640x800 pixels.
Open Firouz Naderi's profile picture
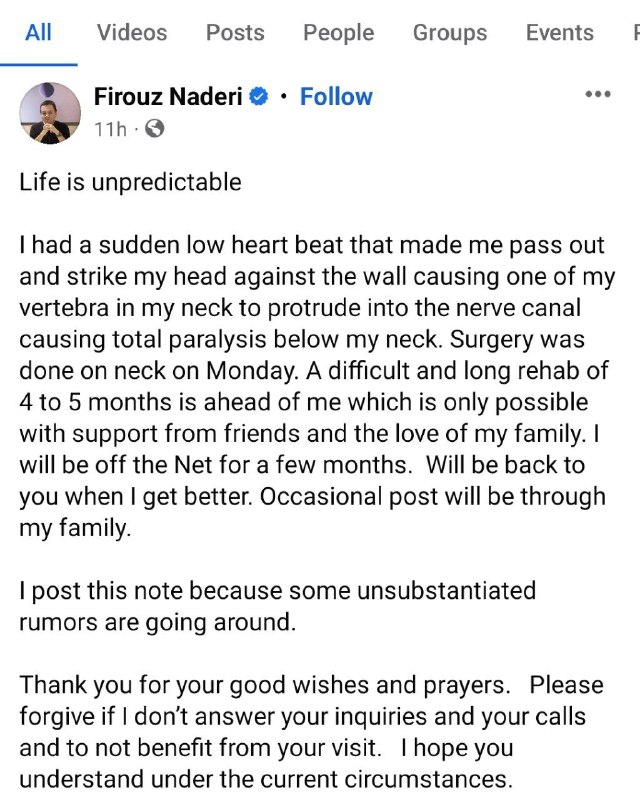point(50,113)
